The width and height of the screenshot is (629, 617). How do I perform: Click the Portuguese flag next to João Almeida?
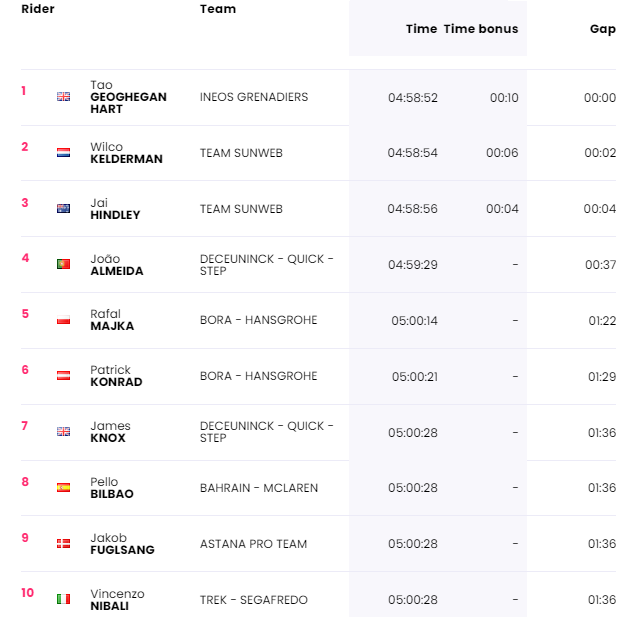click(63, 264)
